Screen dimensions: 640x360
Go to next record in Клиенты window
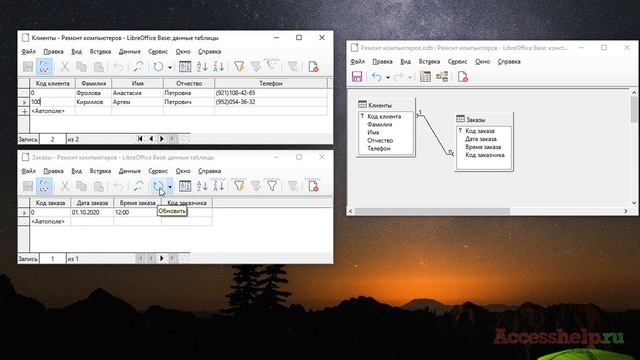point(162,139)
